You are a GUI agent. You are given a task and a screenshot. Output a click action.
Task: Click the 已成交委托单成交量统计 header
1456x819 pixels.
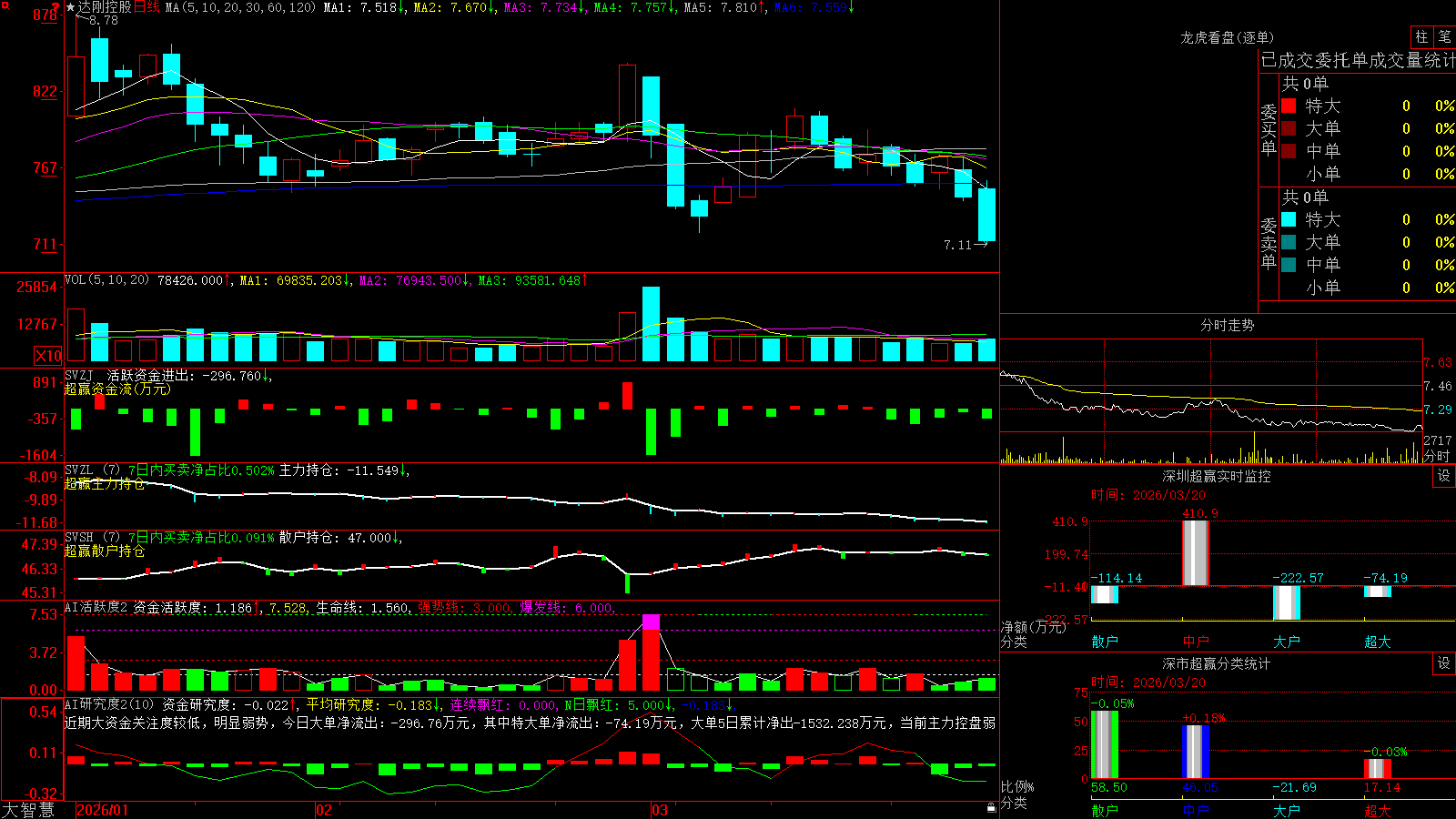1358,60
